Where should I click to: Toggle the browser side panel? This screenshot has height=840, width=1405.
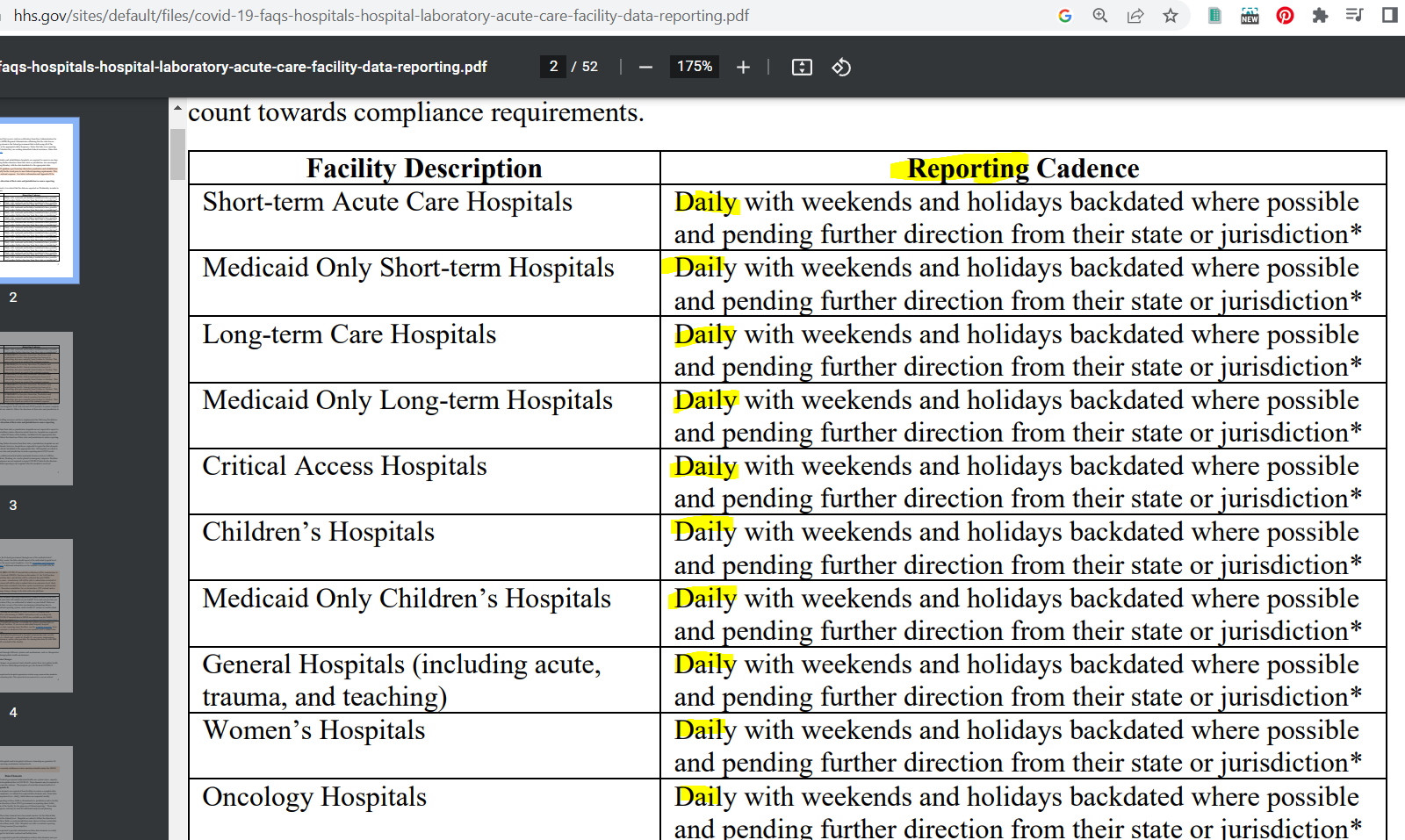click(1389, 15)
